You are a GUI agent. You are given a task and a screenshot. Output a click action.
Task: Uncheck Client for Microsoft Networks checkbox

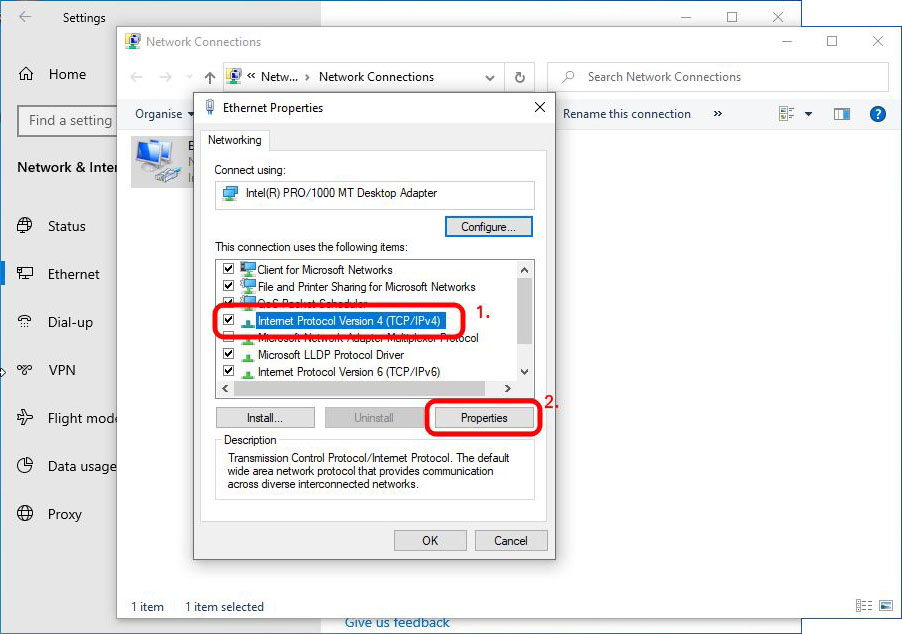(x=229, y=270)
